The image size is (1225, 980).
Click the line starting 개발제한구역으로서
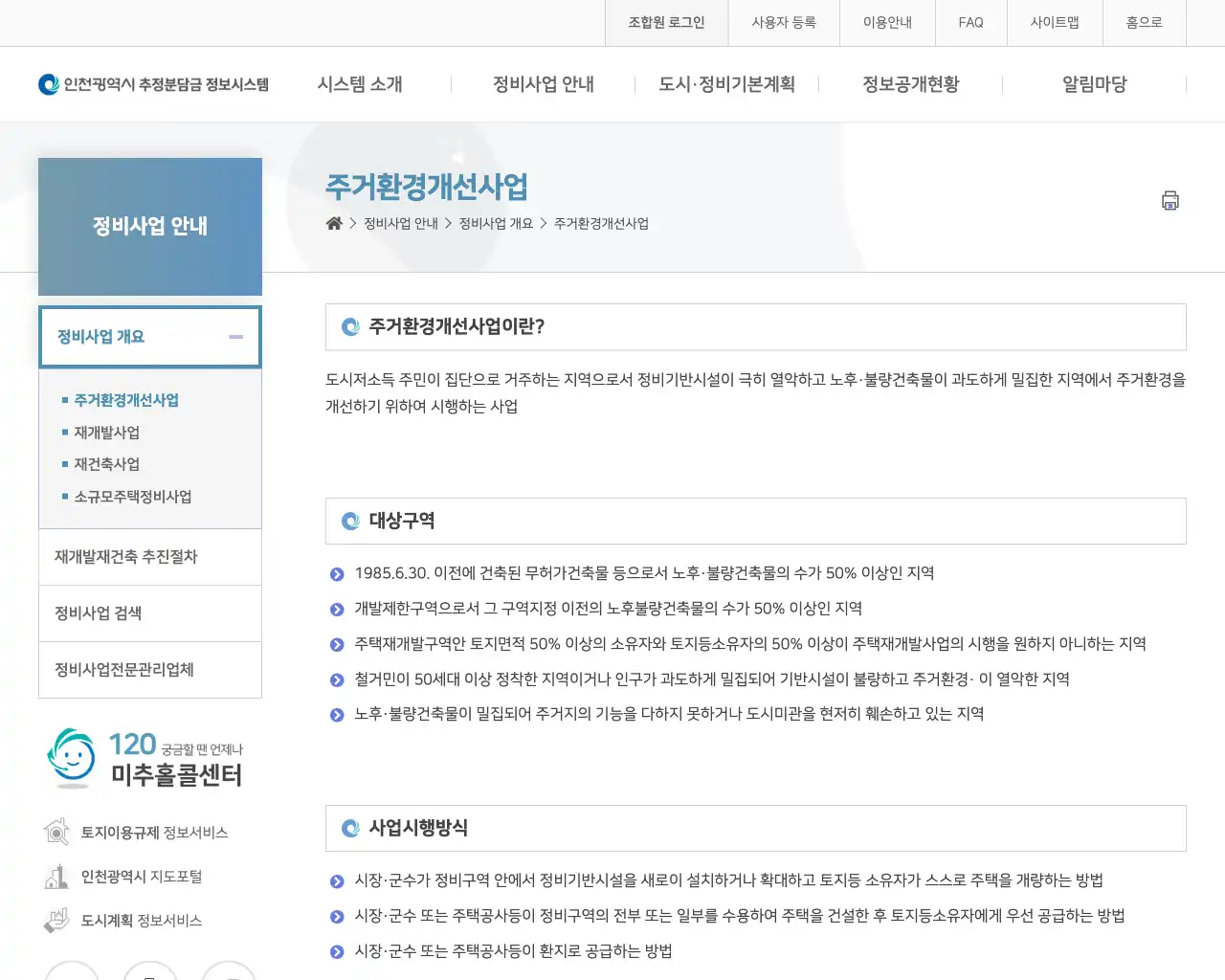(609, 609)
